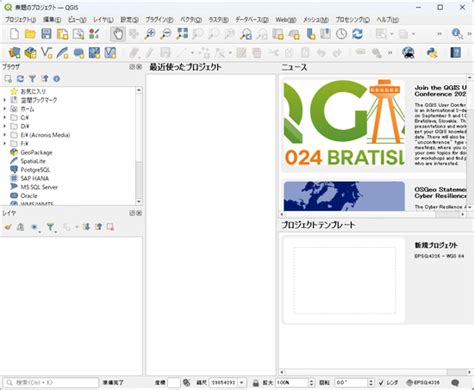Click the Zoom Last icon
This screenshot has width=474, height=390.
(x=246, y=34)
